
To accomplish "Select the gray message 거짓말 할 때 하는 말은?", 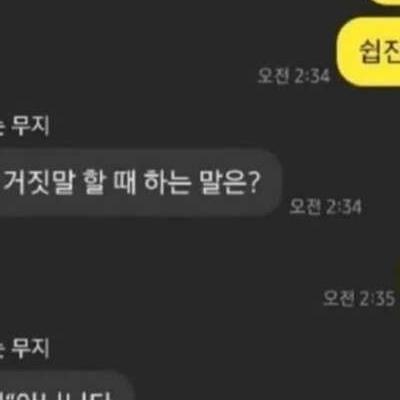I will pyautogui.click(x=140, y=183).
